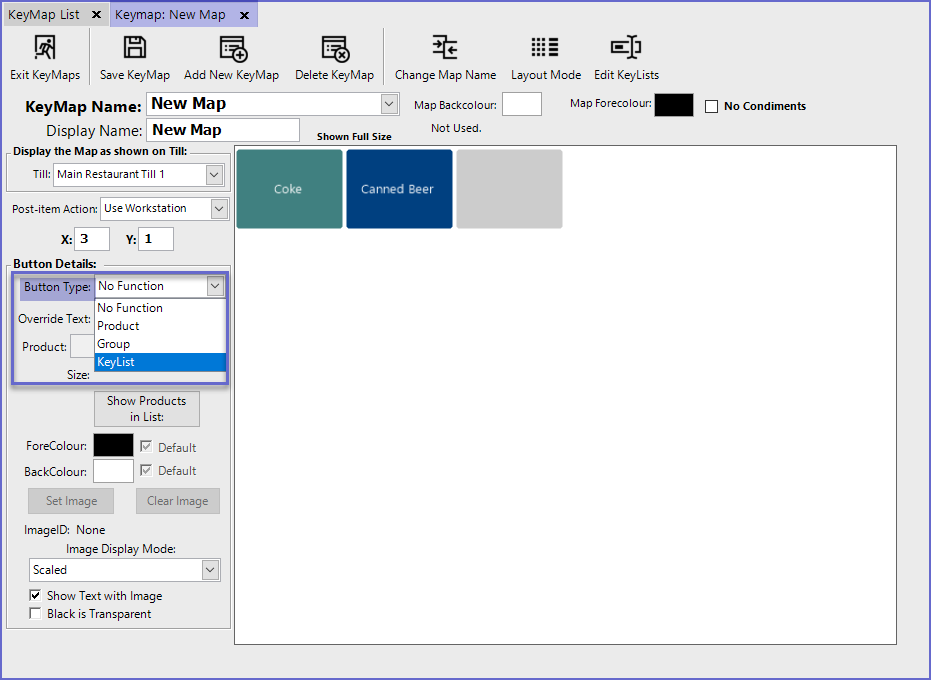Toggle Show Text with Image checkbox
Screen dimensions: 931x680
coord(36,596)
